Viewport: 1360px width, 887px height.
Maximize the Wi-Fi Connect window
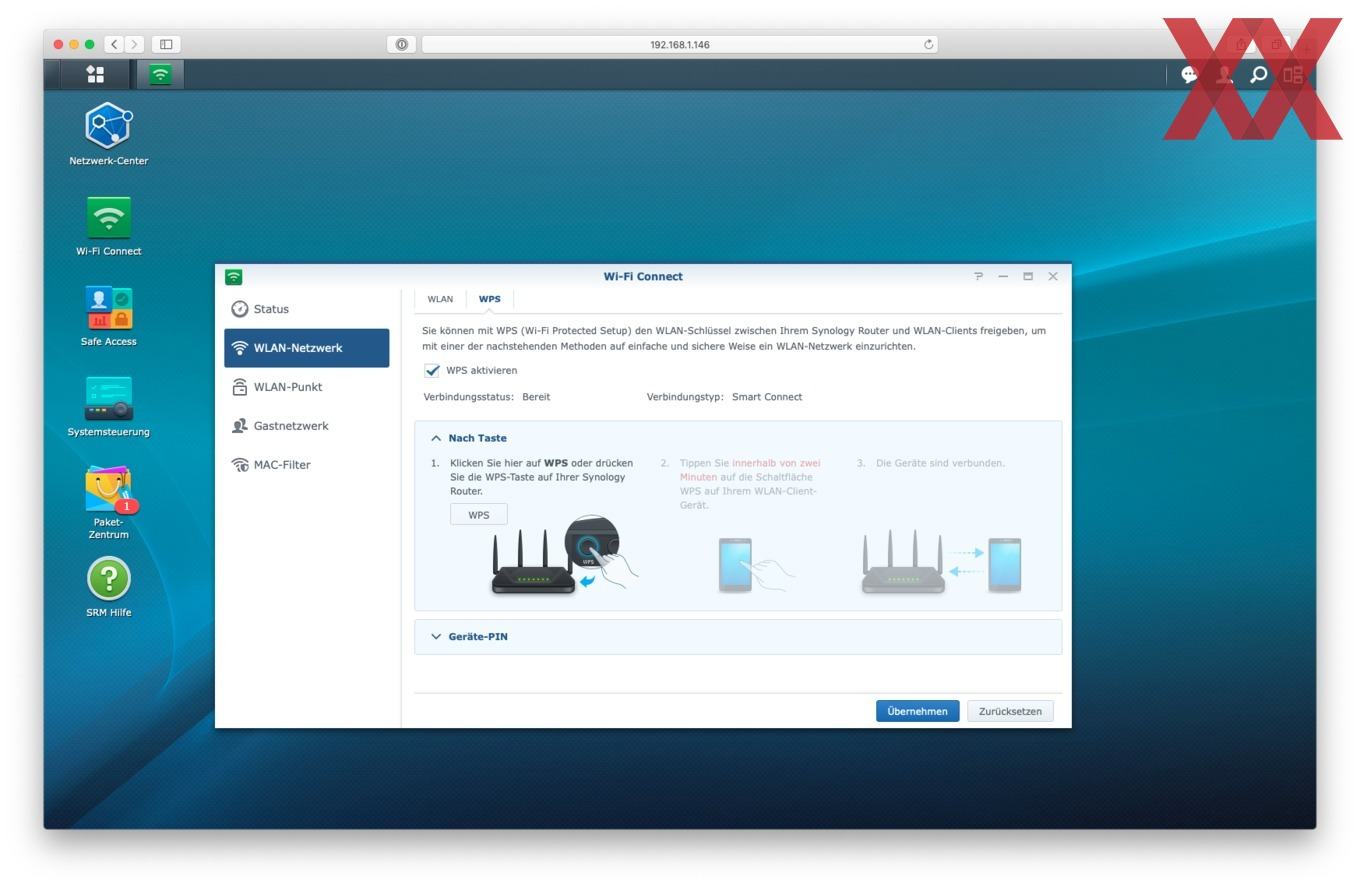(x=1028, y=276)
